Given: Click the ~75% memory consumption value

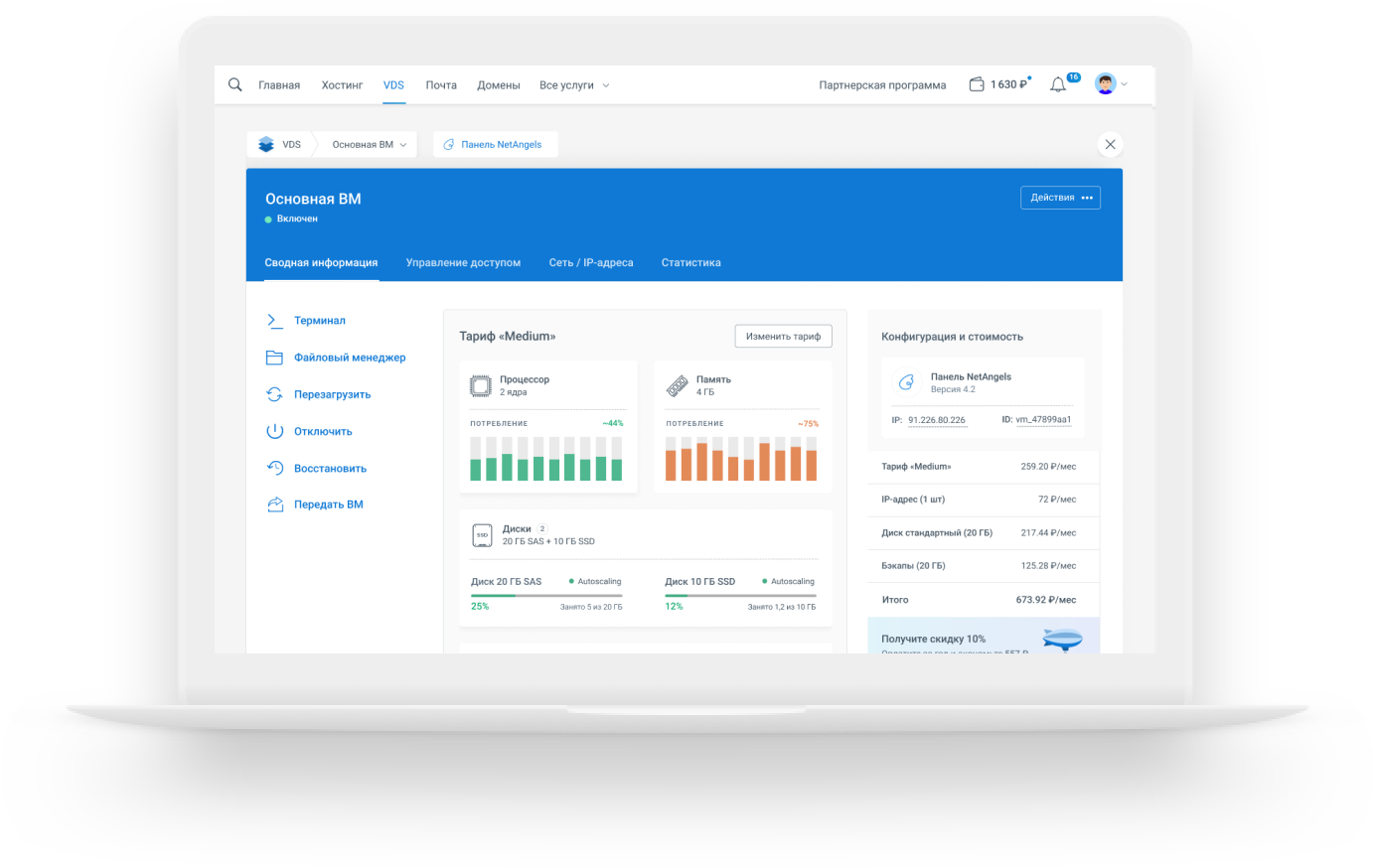Looking at the screenshot, I should coord(809,424).
